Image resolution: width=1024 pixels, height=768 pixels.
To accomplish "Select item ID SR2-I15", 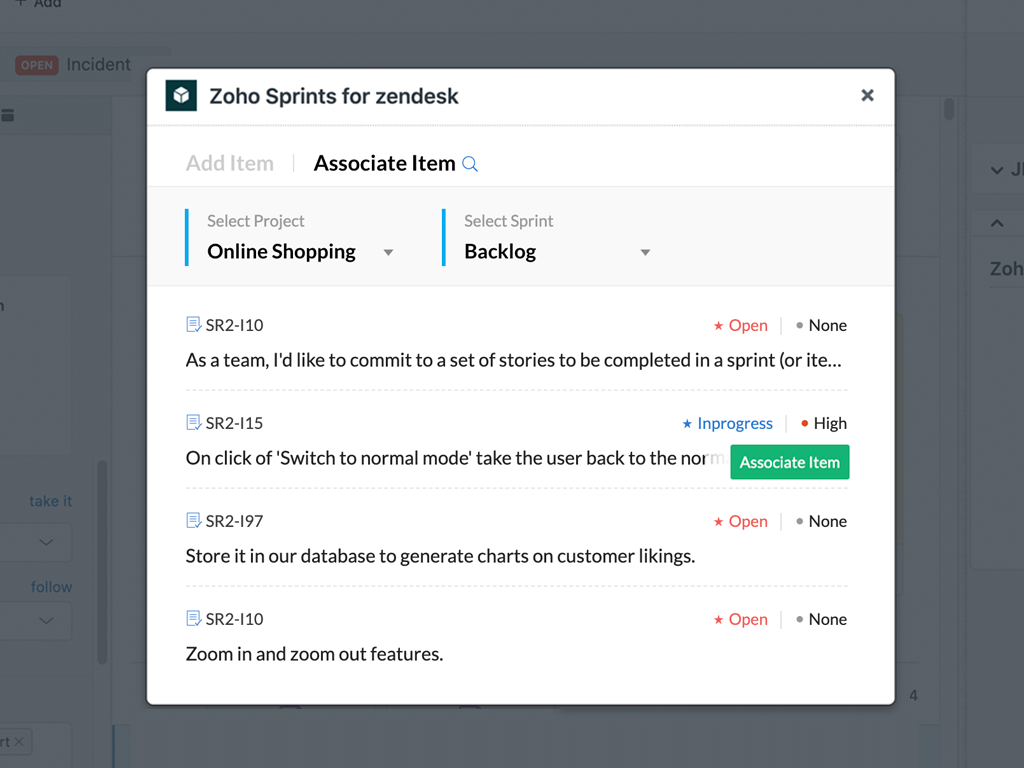I will [x=234, y=423].
